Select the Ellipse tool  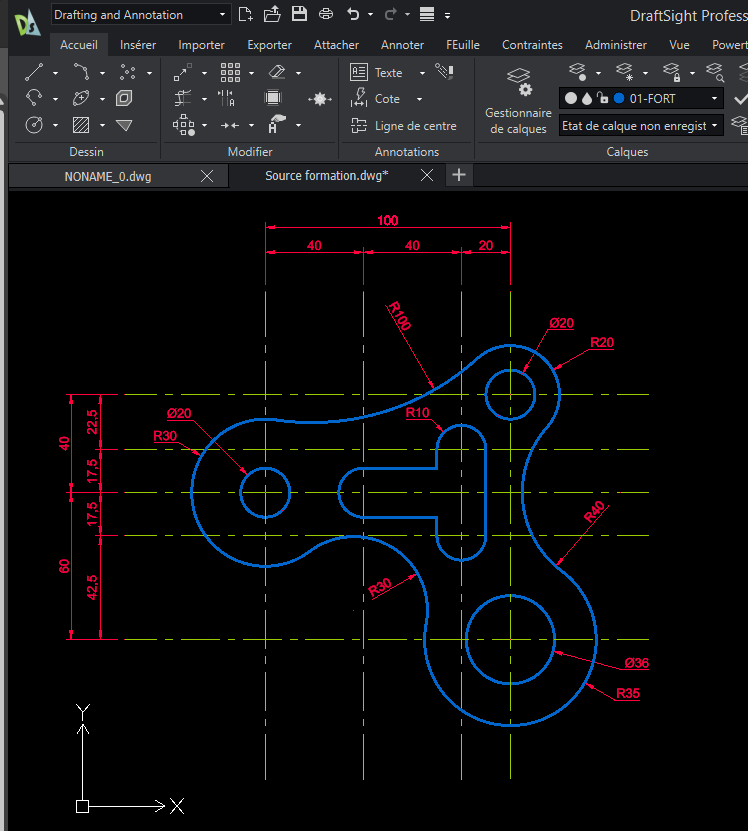81,98
